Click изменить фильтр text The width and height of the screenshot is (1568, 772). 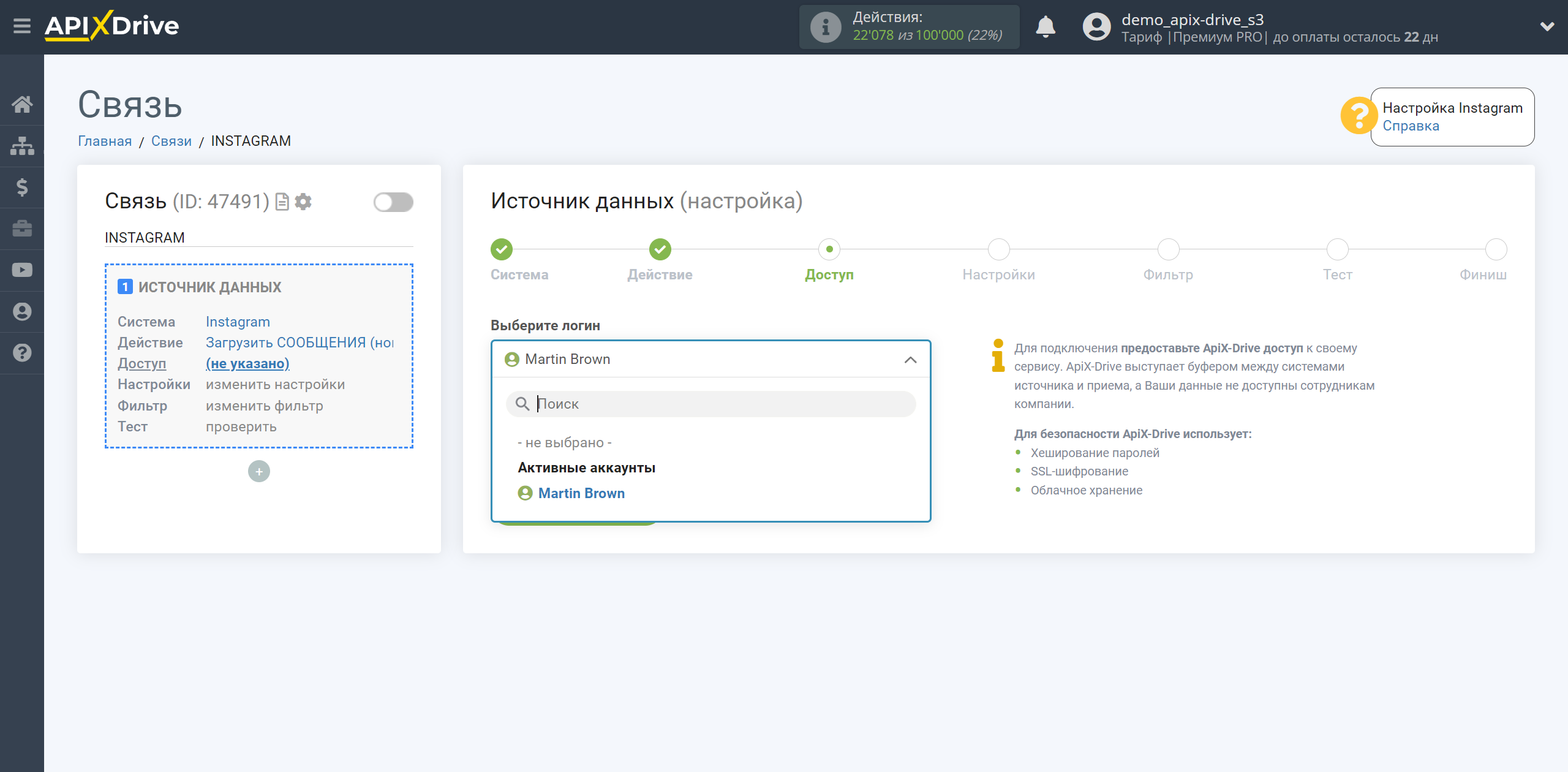pyautogui.click(x=264, y=406)
